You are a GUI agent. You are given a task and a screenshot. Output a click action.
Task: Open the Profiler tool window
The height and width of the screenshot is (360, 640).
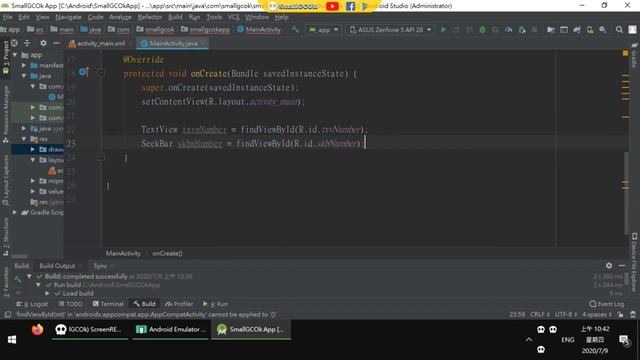179,304
